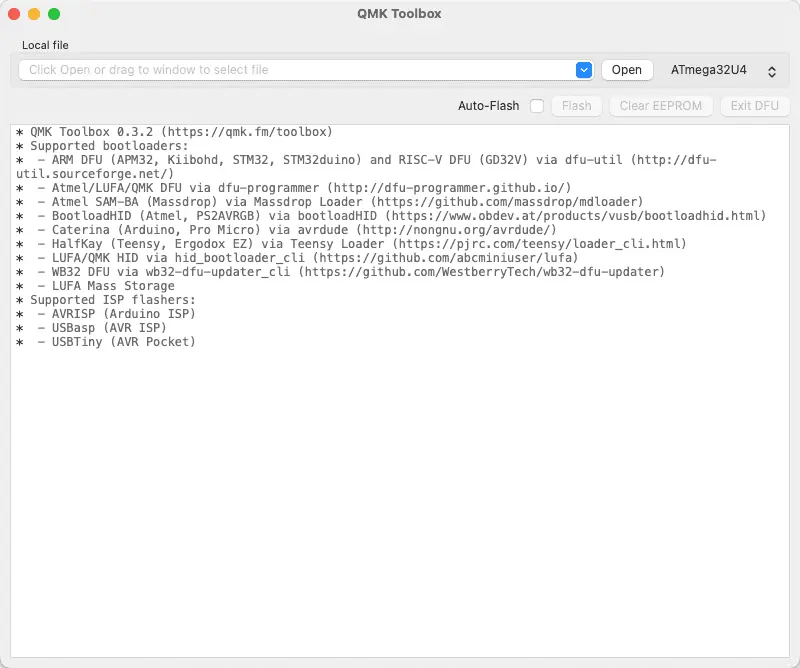Expand the local file history dropdown arrow
This screenshot has width=800, height=668.
(584, 70)
